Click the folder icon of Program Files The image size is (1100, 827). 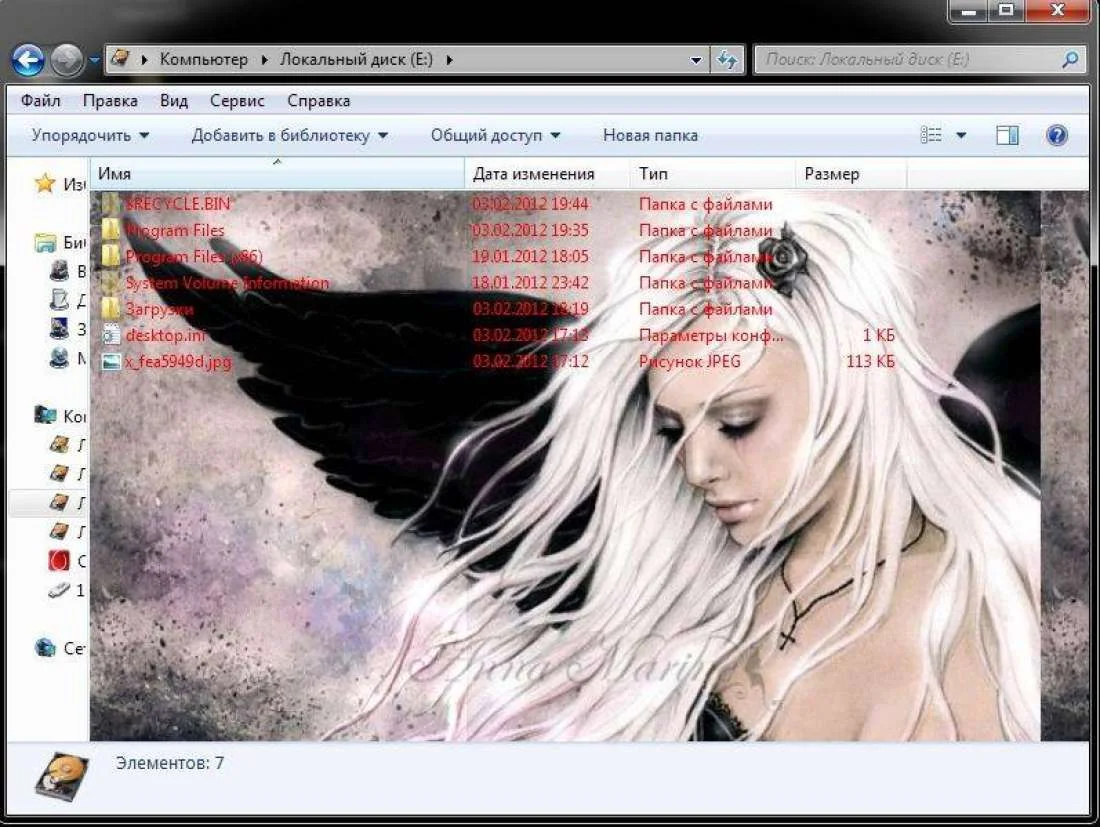point(110,230)
